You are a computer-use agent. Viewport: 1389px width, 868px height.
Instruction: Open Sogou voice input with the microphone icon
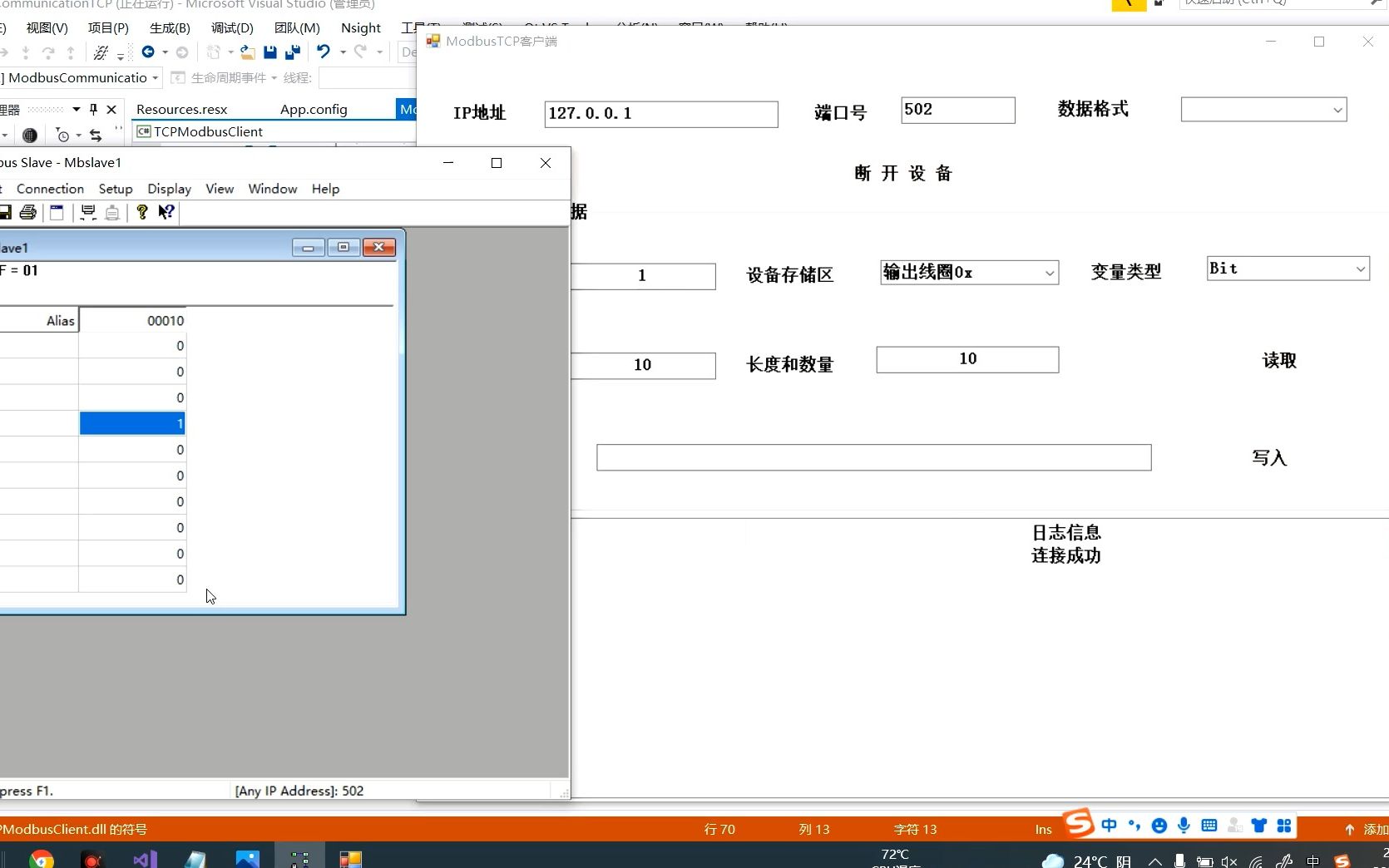[1184, 826]
